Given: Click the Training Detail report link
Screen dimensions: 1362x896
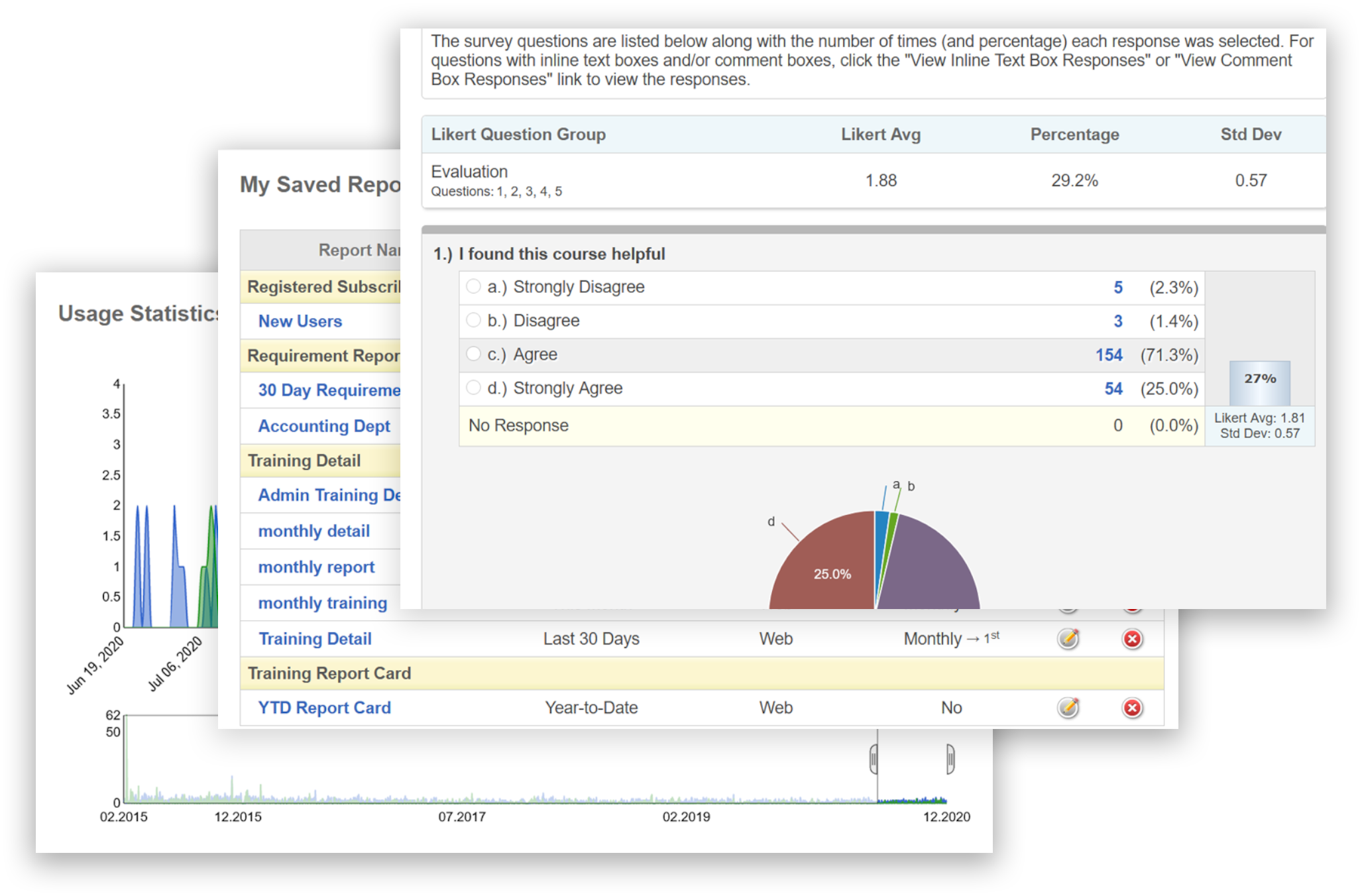Looking at the screenshot, I should (314, 639).
